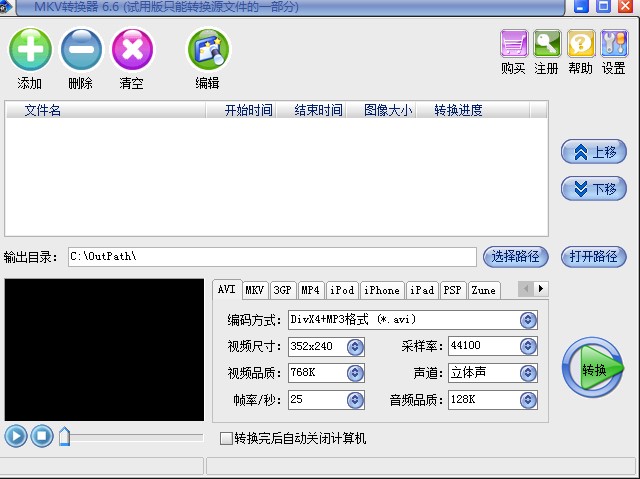The image size is (640, 479).
Task: Open 设置 settings tools icon
Action: click(614, 43)
